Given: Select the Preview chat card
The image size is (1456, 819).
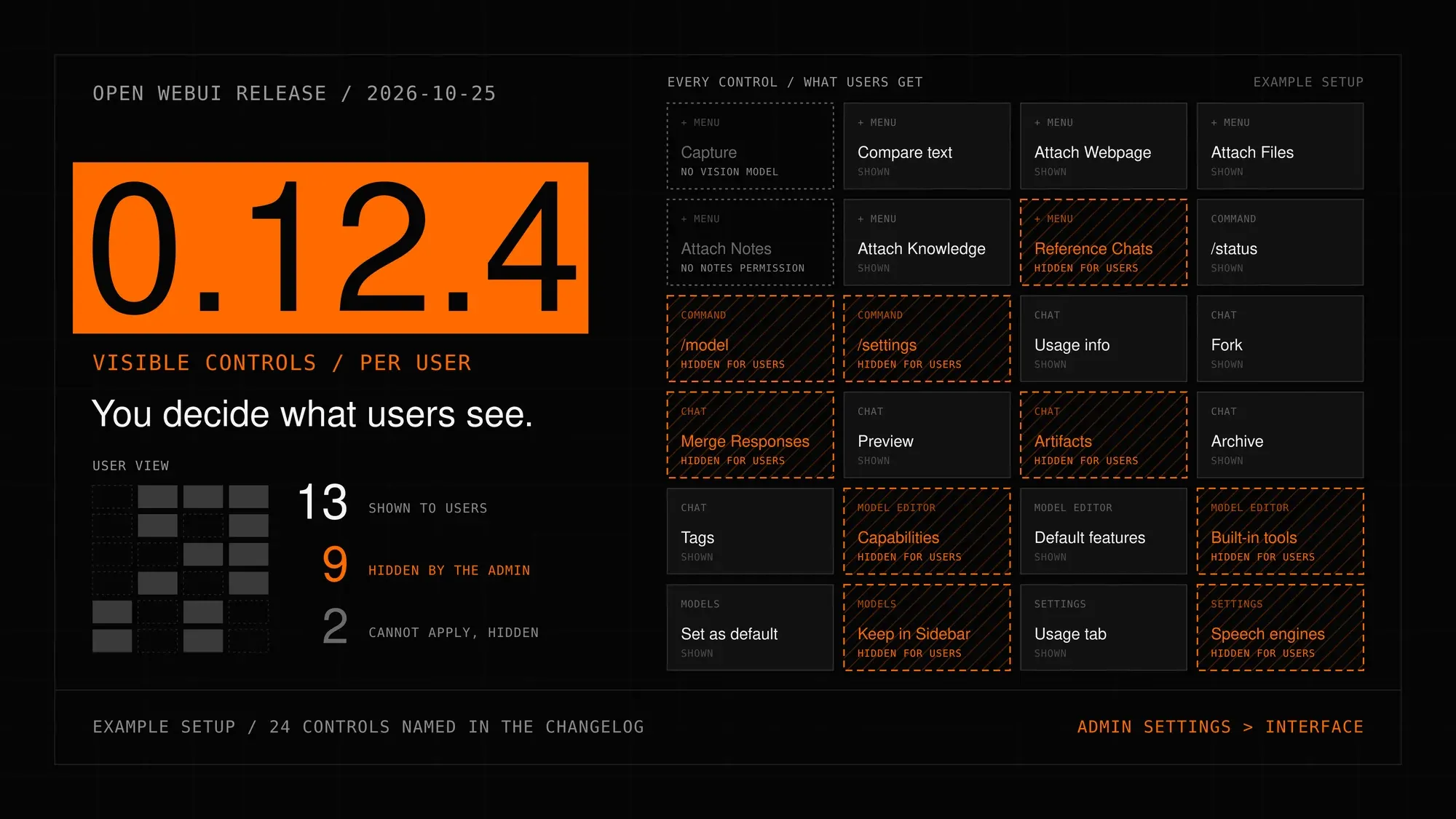Looking at the screenshot, I should point(927,435).
